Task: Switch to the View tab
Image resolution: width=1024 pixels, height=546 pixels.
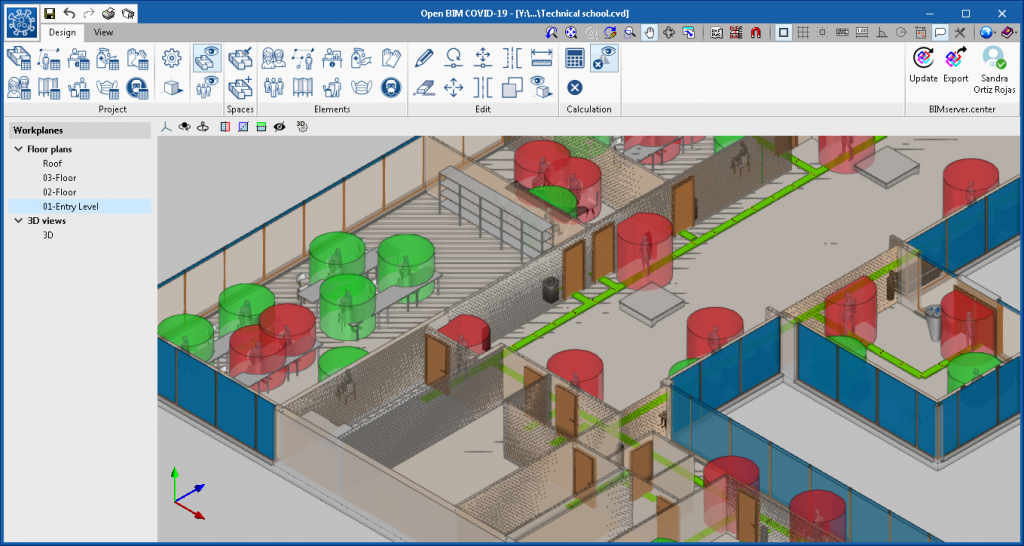Action: [103, 32]
